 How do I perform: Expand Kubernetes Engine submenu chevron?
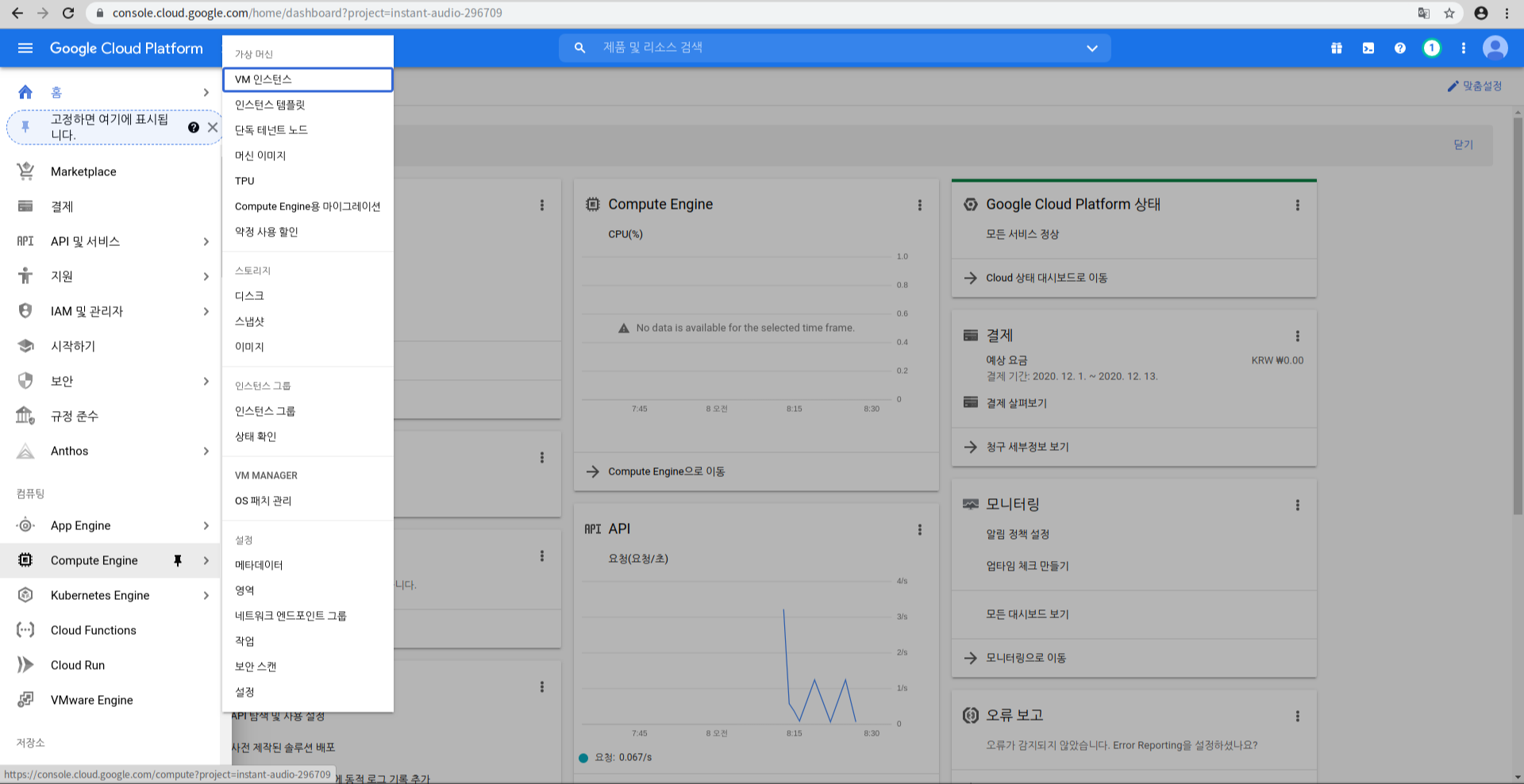[x=206, y=595]
